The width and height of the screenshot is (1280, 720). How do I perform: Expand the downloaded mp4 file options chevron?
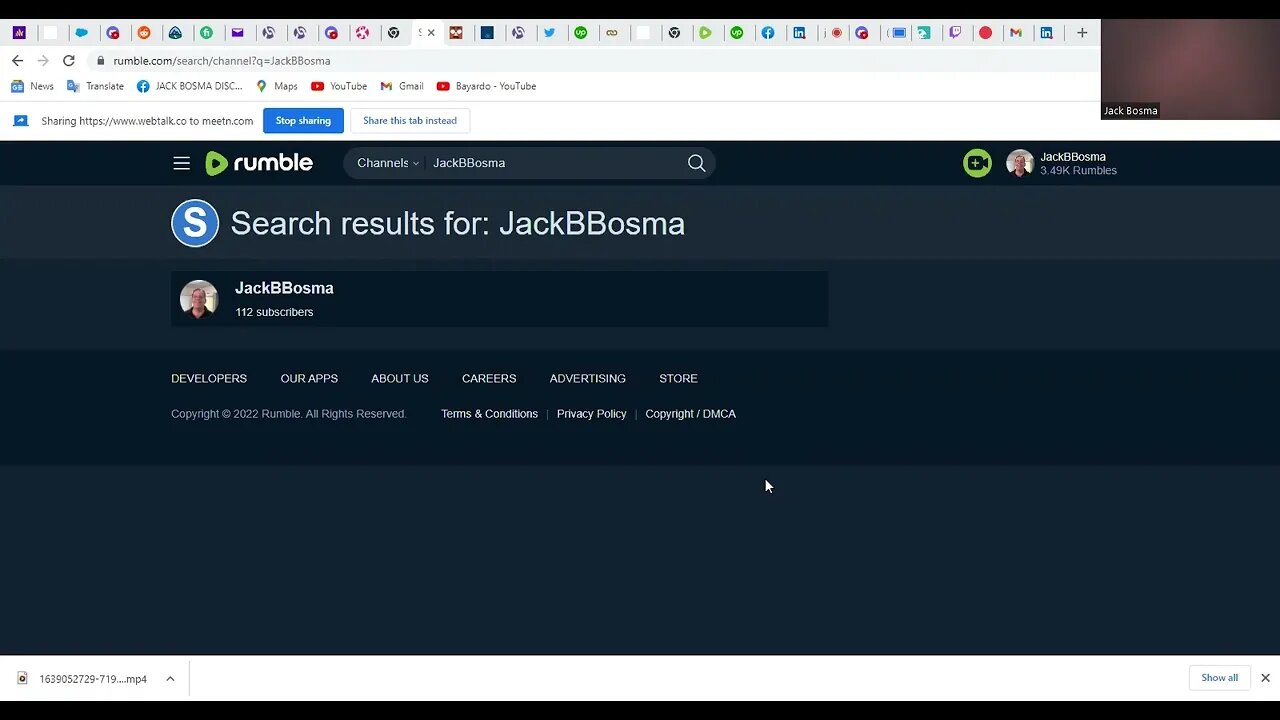tap(170, 679)
